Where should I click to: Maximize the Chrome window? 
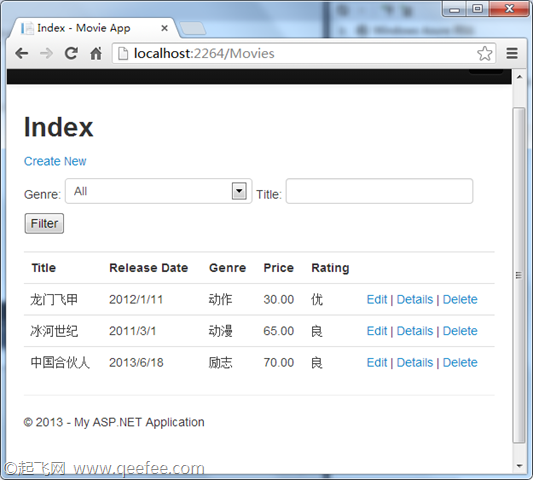click(477, 9)
